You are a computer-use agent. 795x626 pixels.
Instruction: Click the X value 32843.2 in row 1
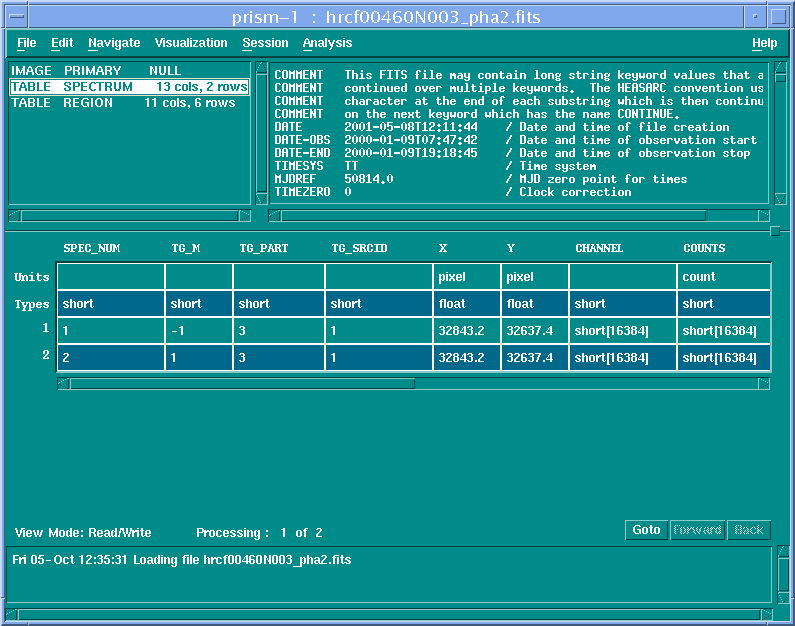pyautogui.click(x=467, y=331)
